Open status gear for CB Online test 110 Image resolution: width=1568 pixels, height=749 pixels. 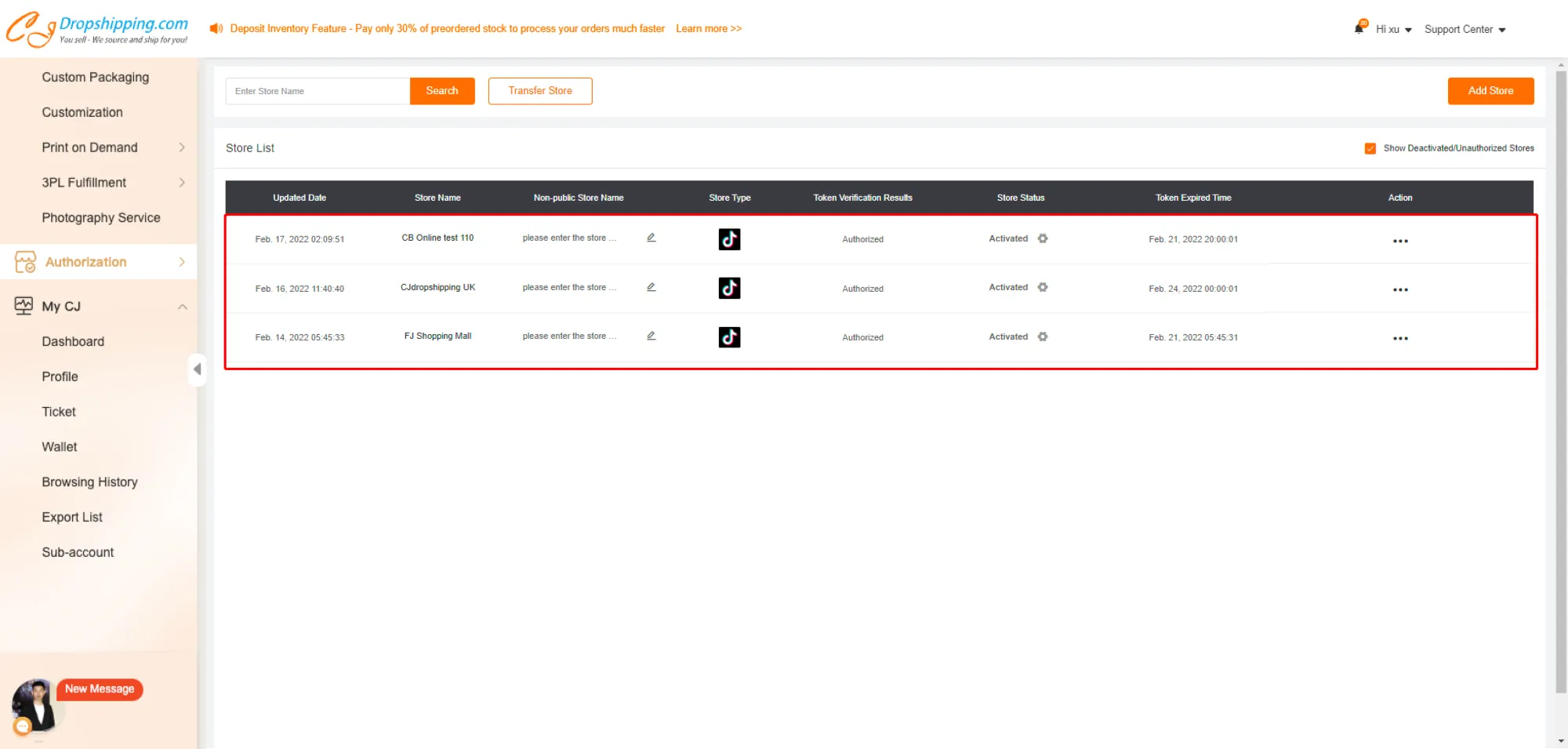click(x=1043, y=238)
